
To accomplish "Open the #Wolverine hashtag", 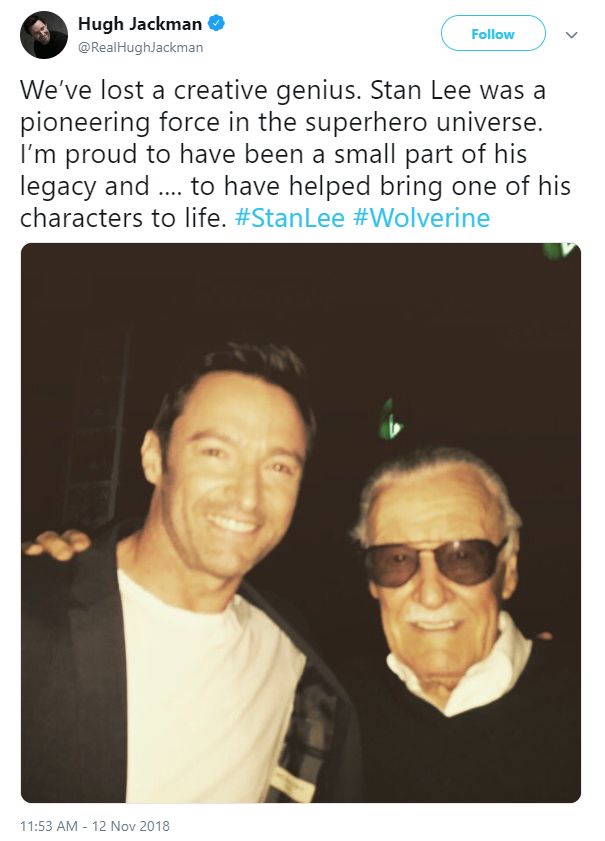I will (422, 219).
